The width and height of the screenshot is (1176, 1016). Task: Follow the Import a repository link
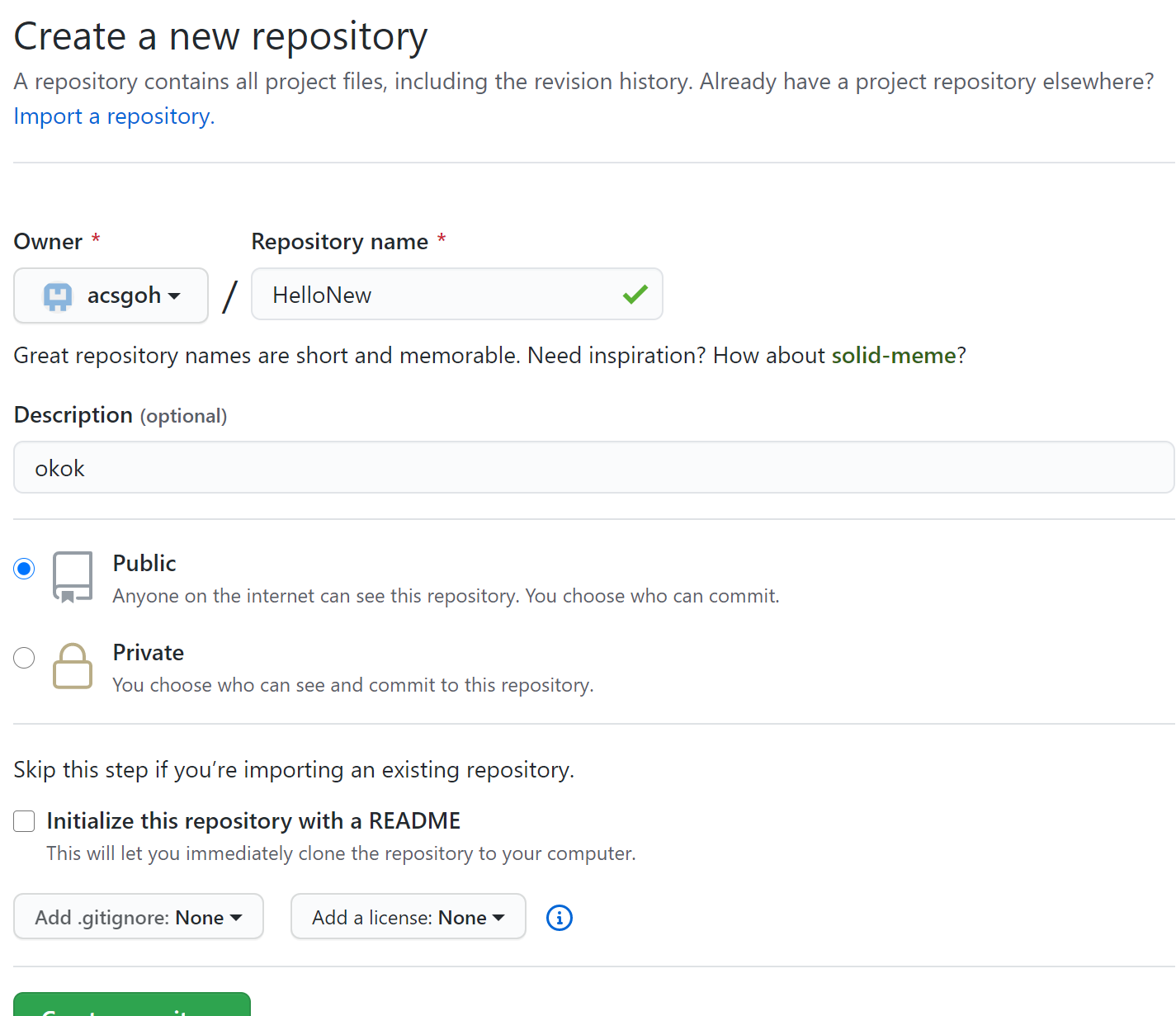(x=114, y=116)
